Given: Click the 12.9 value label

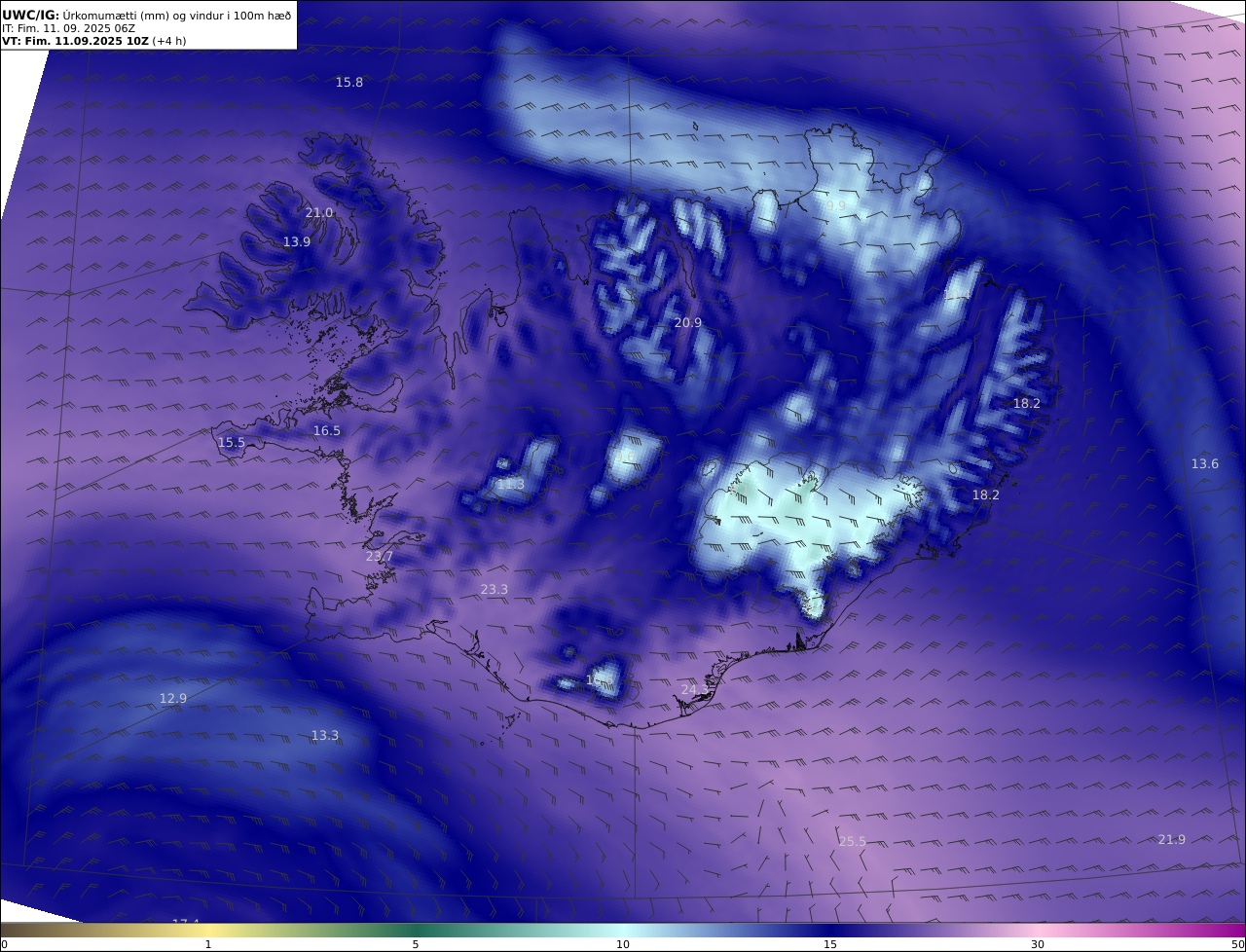Looking at the screenshot, I should pyautogui.click(x=173, y=699).
